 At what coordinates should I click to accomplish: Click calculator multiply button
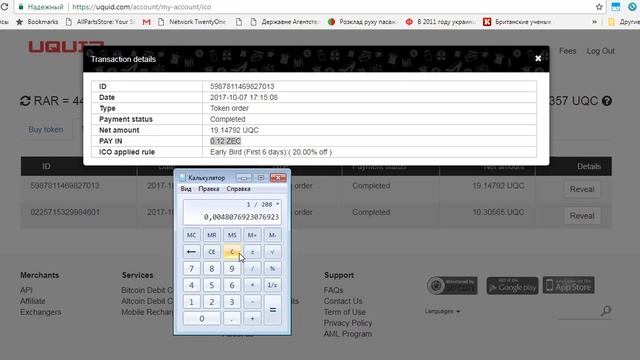coord(252,285)
